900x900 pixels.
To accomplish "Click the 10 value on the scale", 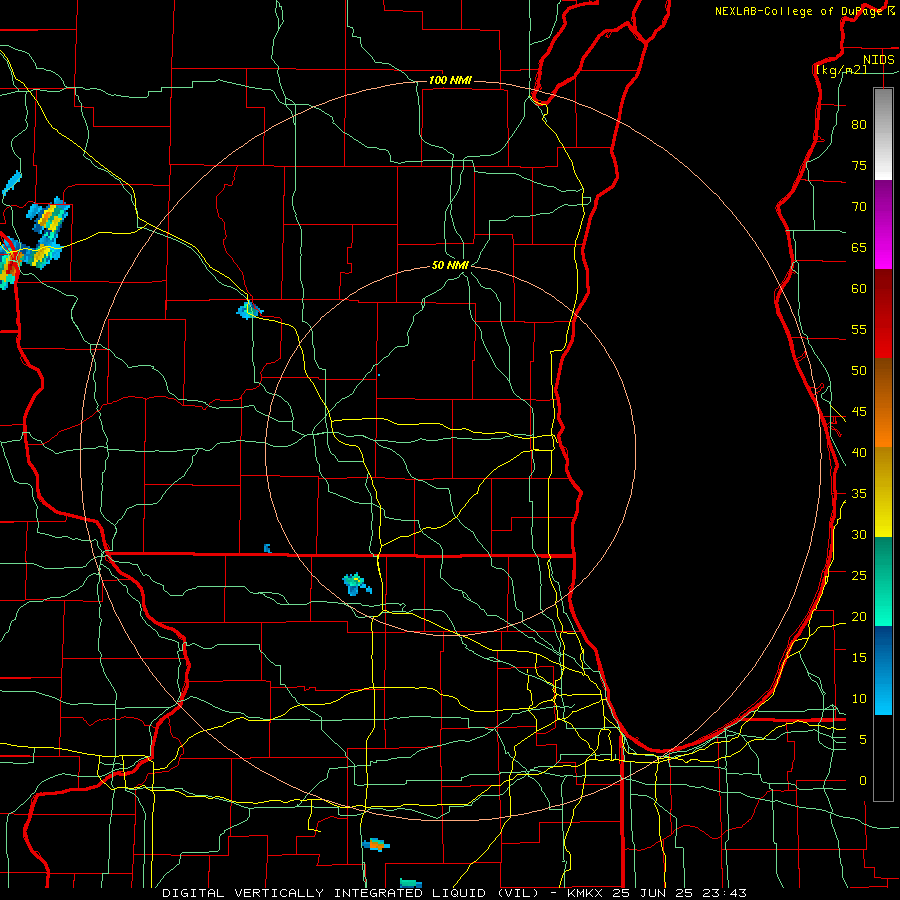I will click(x=859, y=699).
